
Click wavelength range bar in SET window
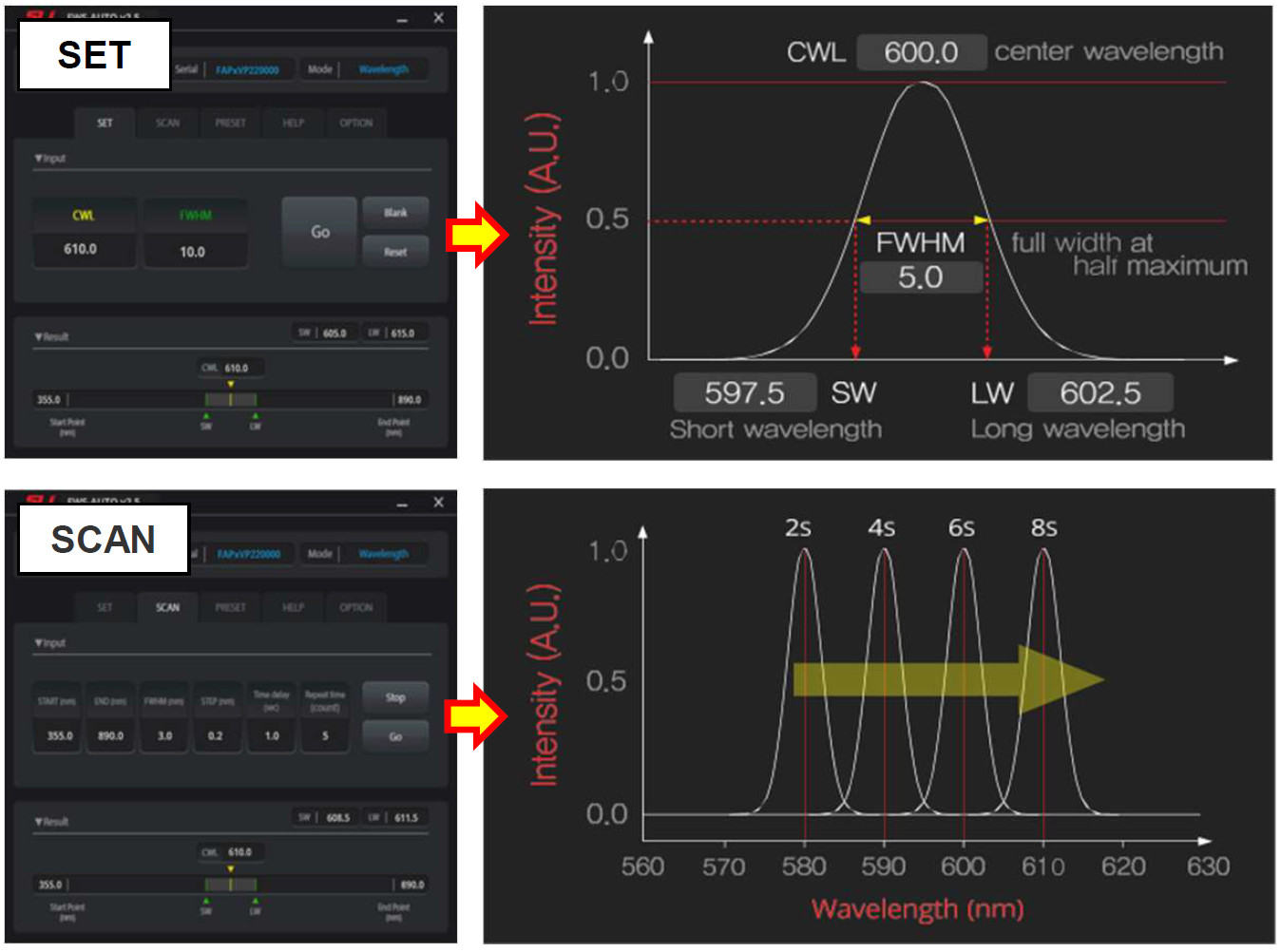point(230,400)
